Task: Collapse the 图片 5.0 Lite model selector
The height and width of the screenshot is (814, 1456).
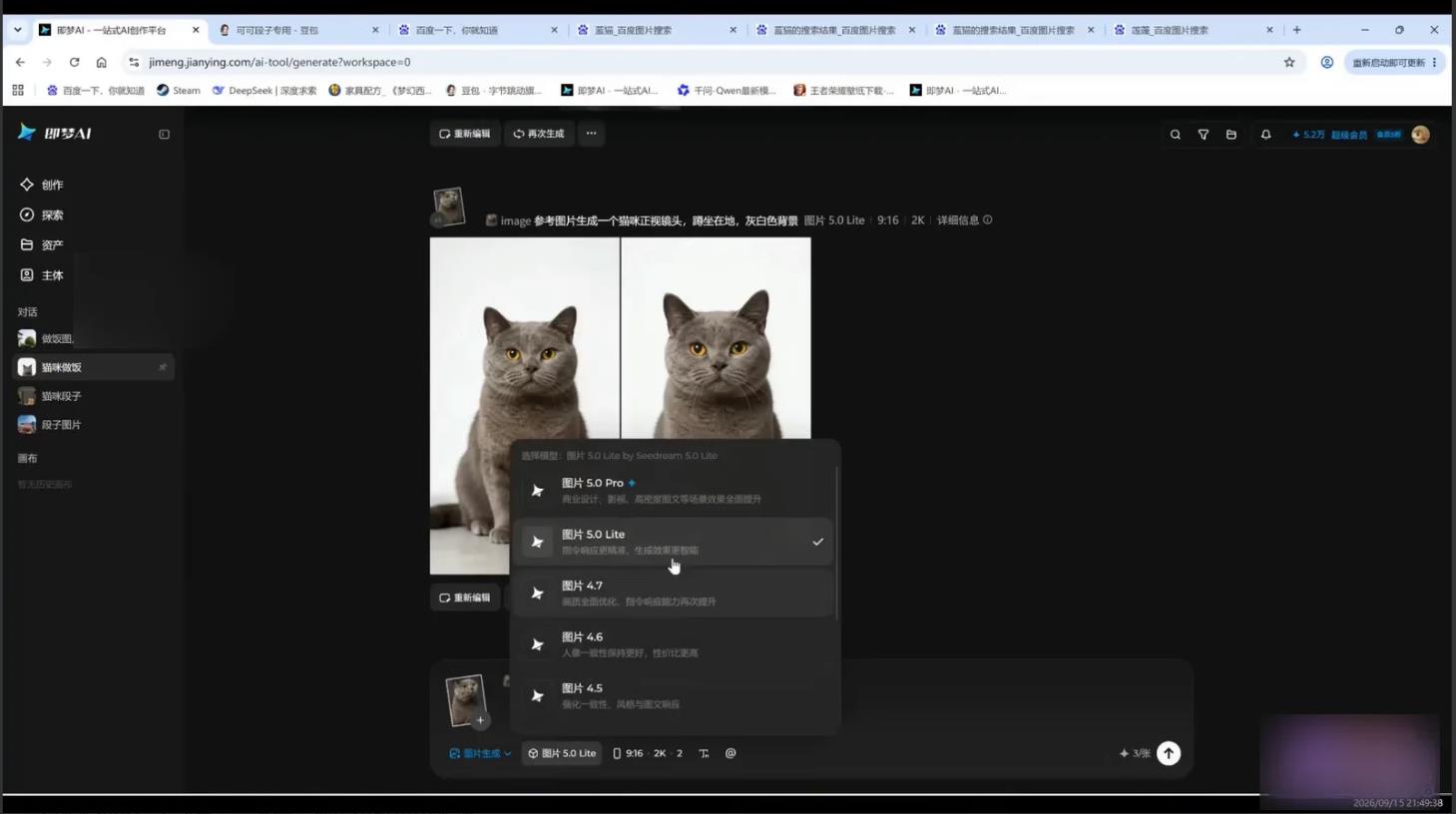Action: (562, 753)
